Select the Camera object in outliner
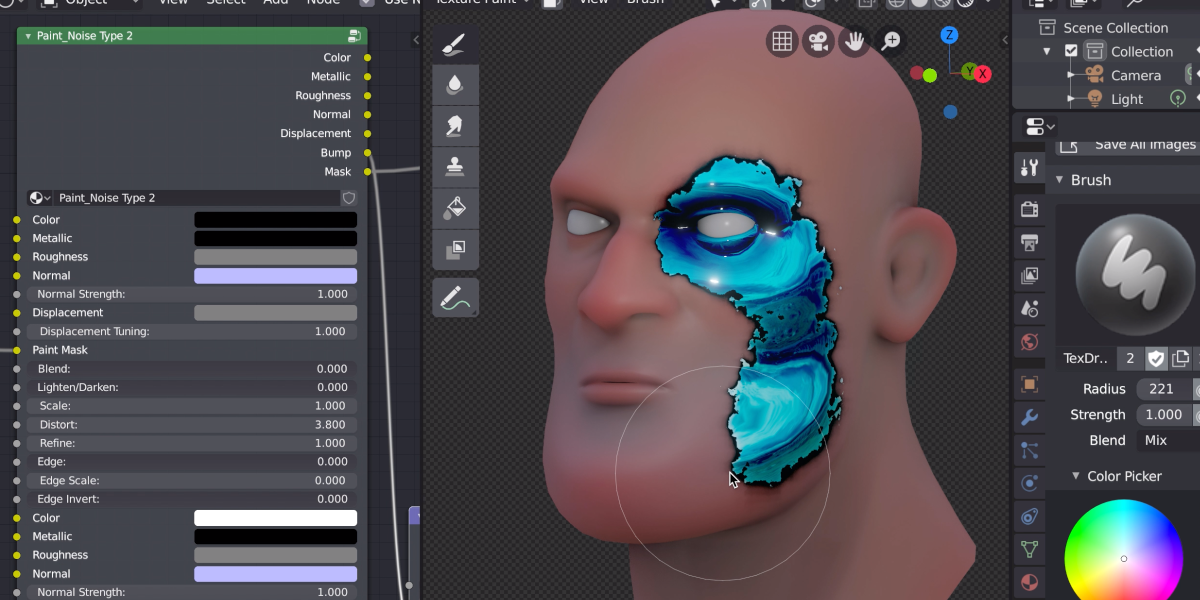The width and height of the screenshot is (1200, 600). click(1136, 75)
